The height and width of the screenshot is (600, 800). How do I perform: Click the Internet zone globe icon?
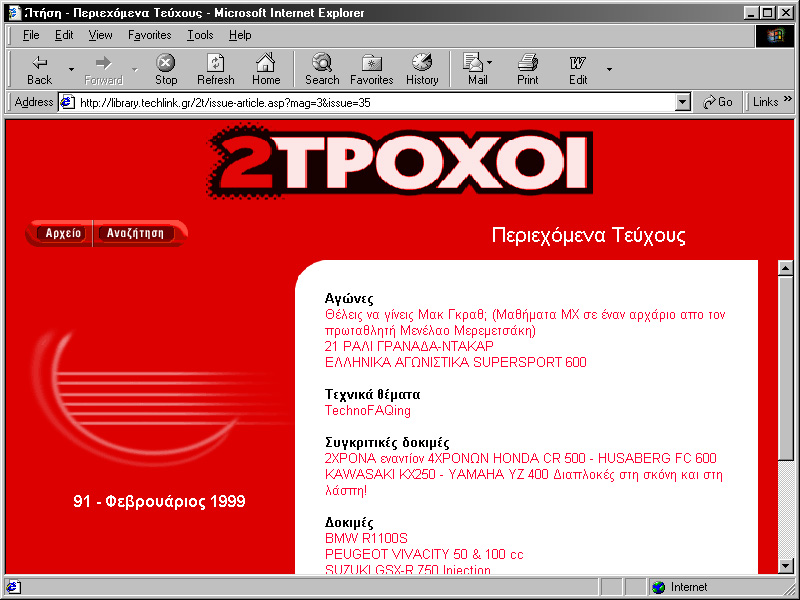[x=659, y=587]
